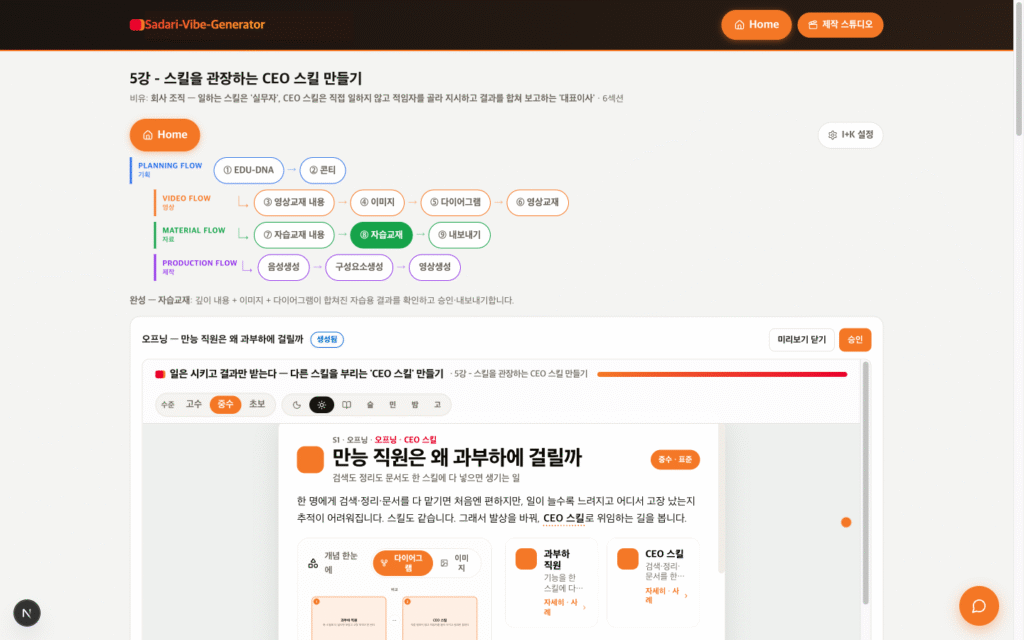Image resolution: width=1024 pixels, height=640 pixels.
Task: Click the preview panel's vertical scrollbar
Action: click(866, 483)
